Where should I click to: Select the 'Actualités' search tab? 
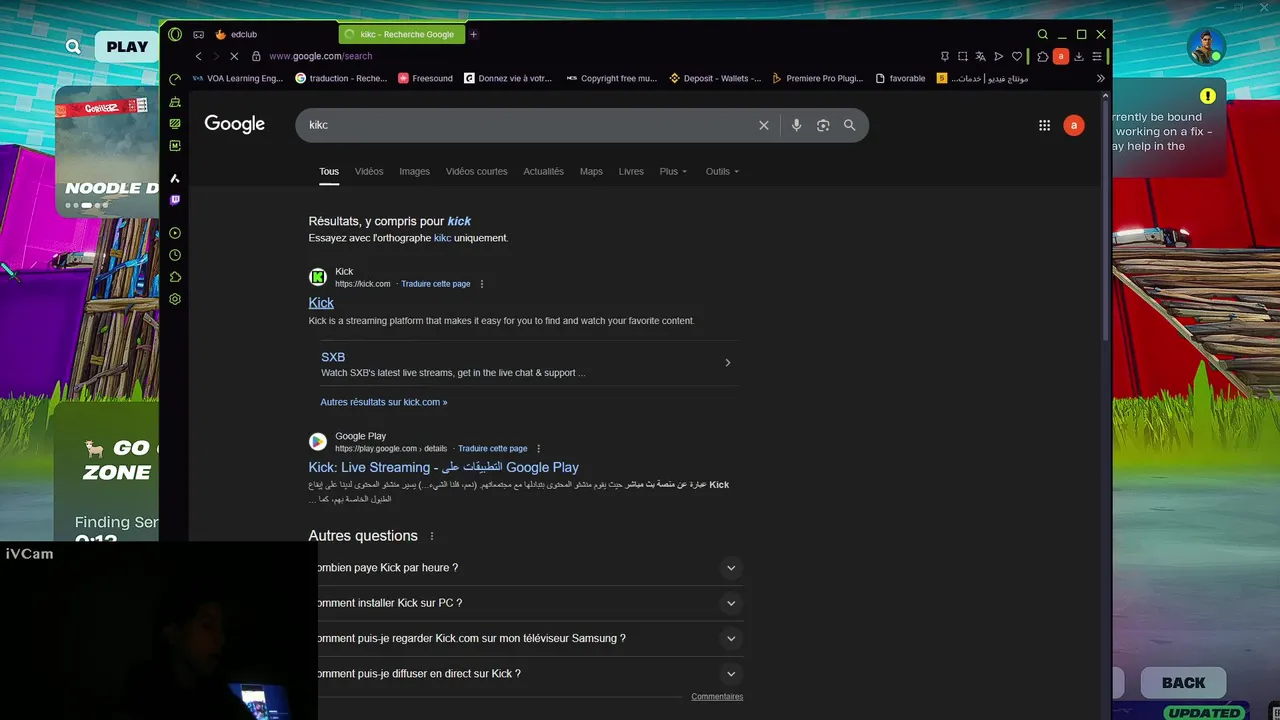point(543,171)
